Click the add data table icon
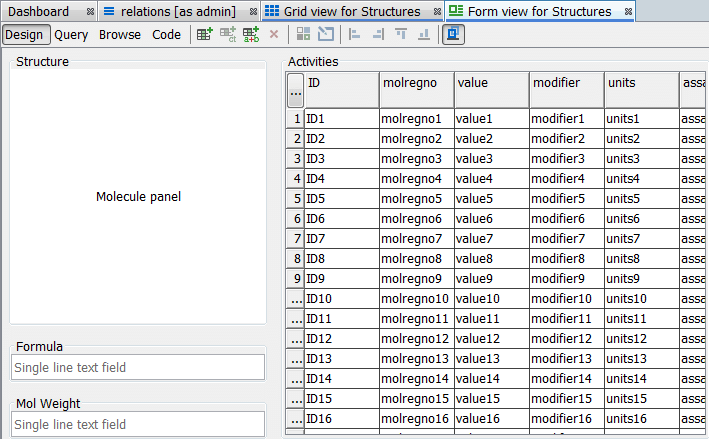The height and width of the screenshot is (439, 709). tap(204, 34)
